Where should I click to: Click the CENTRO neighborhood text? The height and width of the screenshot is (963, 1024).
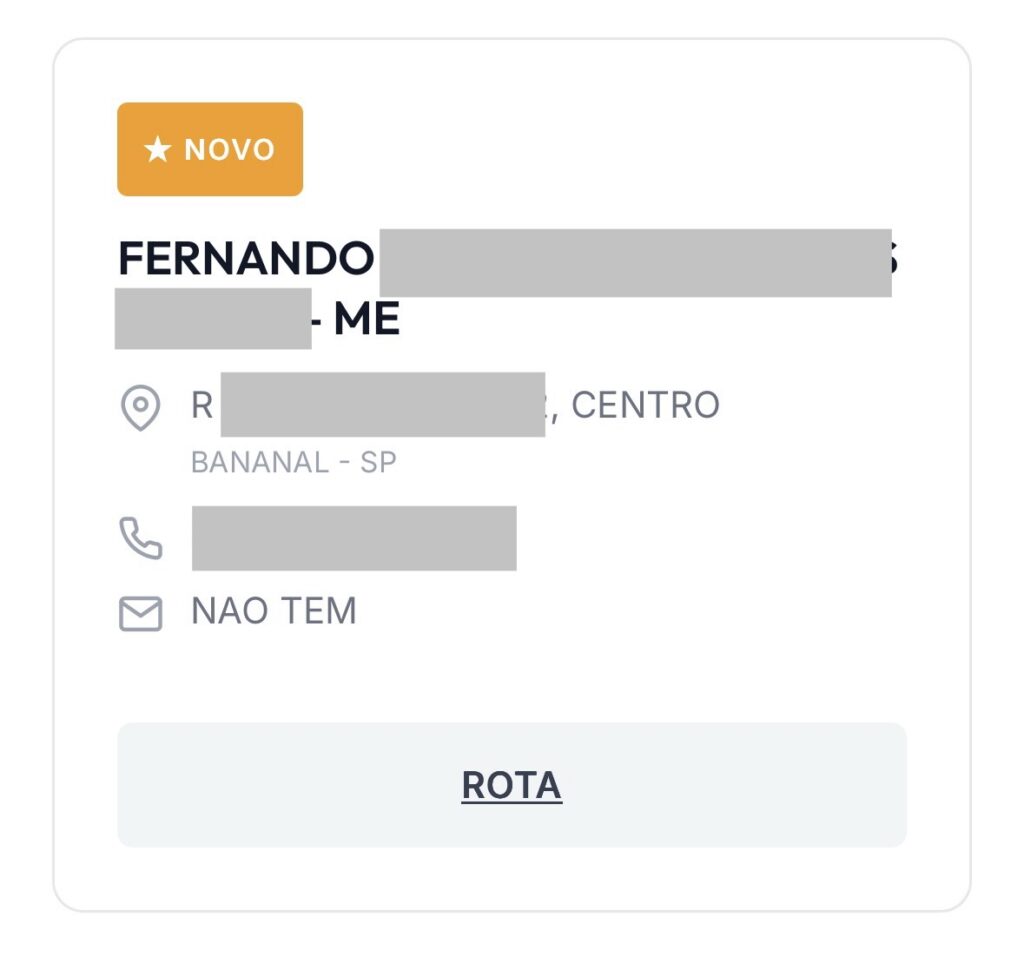645,406
